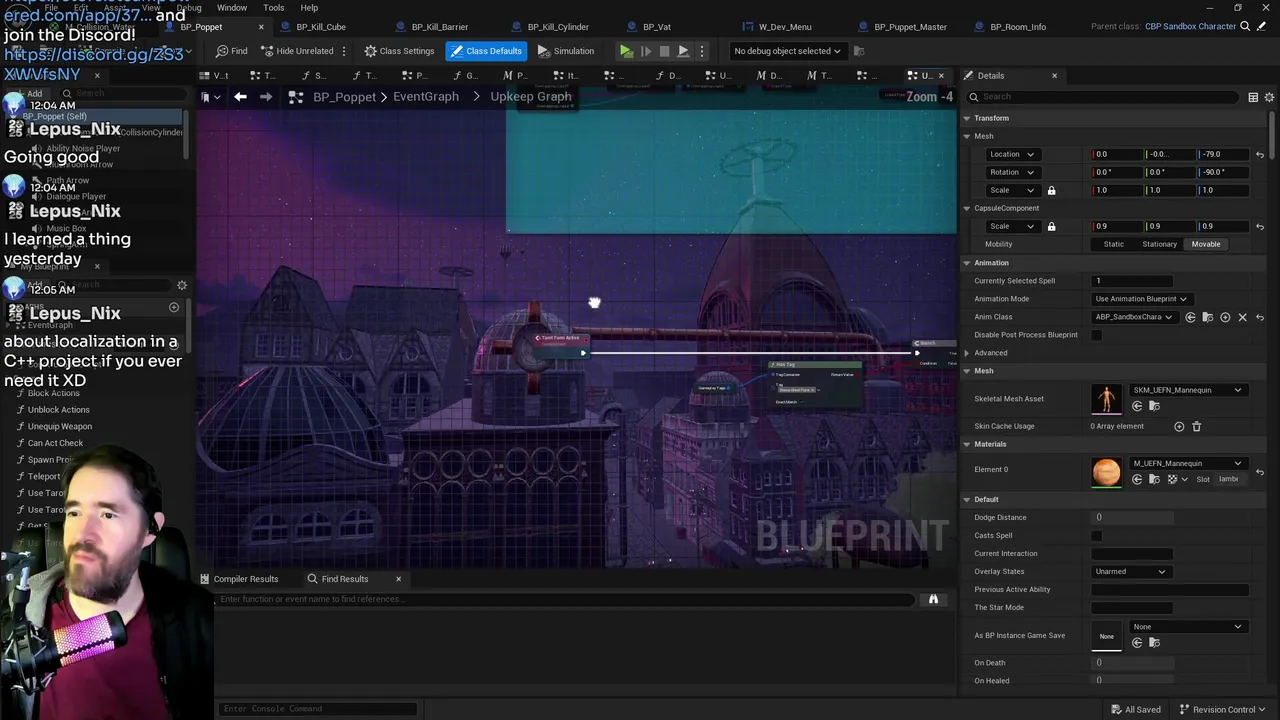Toggle the Mesh Scale lock icon

click(x=1051, y=190)
